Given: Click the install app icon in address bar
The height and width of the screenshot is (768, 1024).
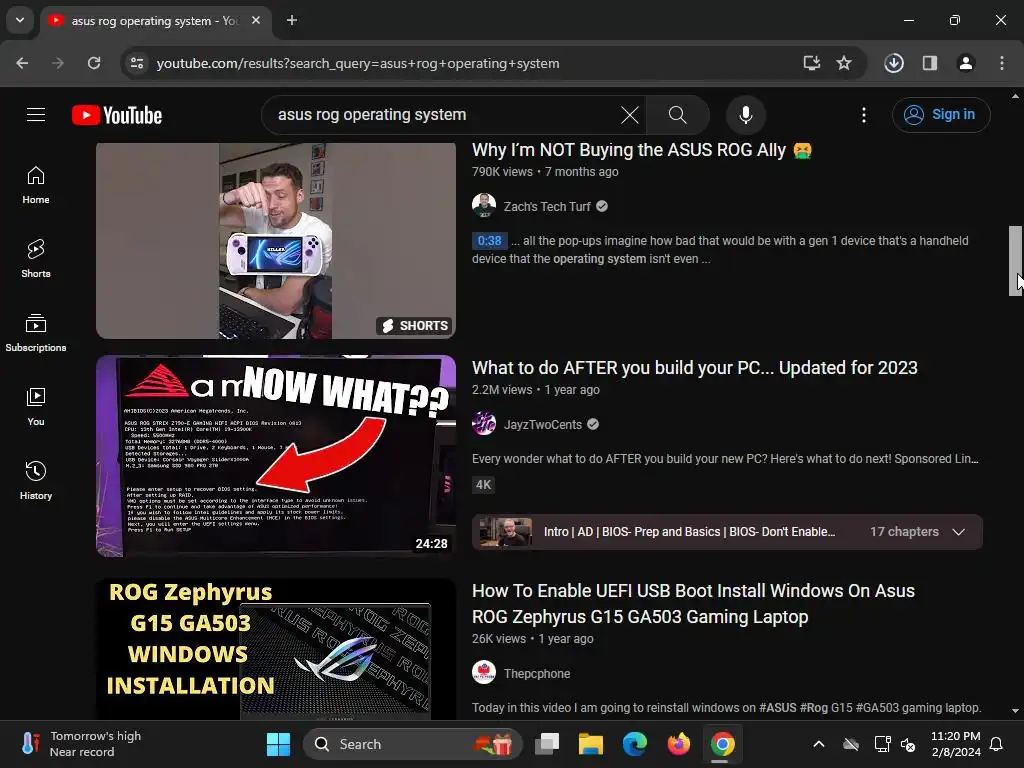Looking at the screenshot, I should point(811,63).
